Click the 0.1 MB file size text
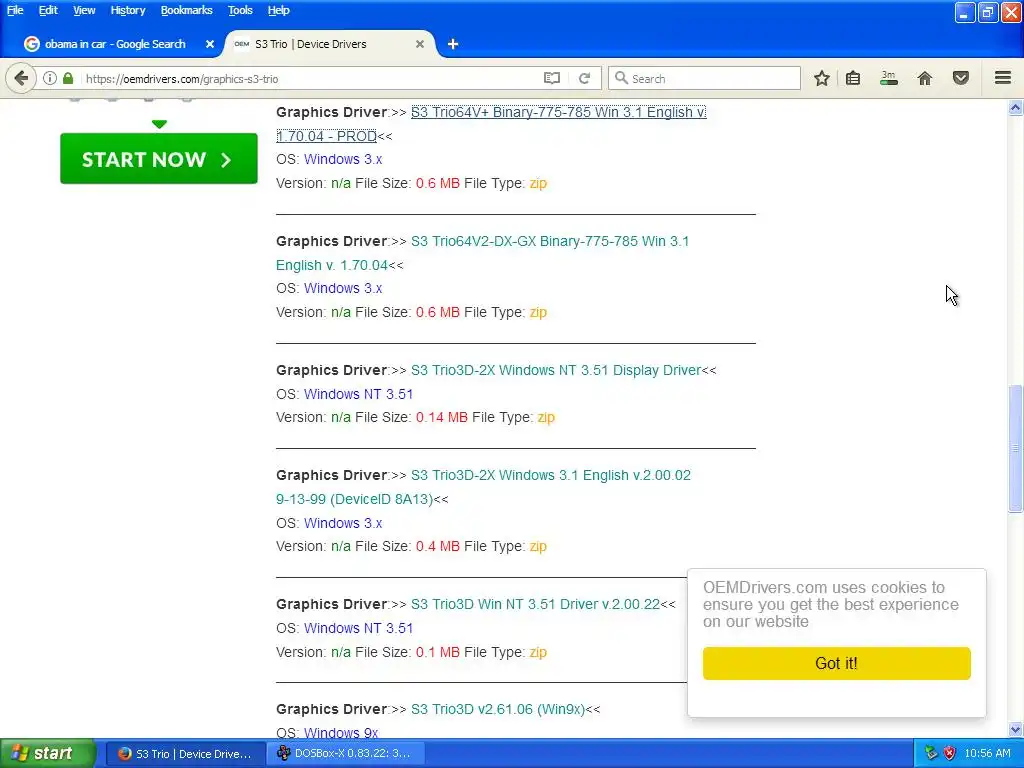The image size is (1024, 768). click(x=438, y=652)
